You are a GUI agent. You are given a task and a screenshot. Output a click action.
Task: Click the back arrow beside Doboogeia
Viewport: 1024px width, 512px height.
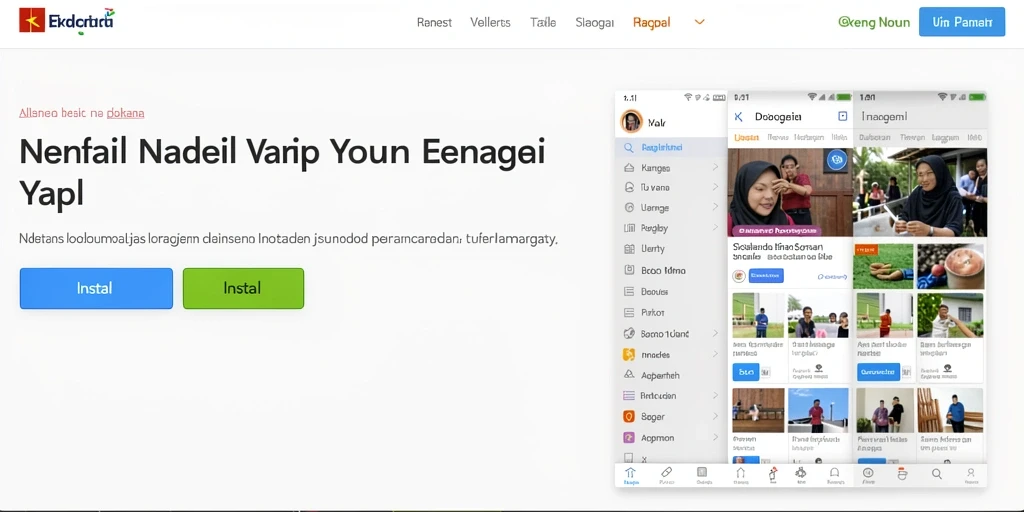[739, 117]
